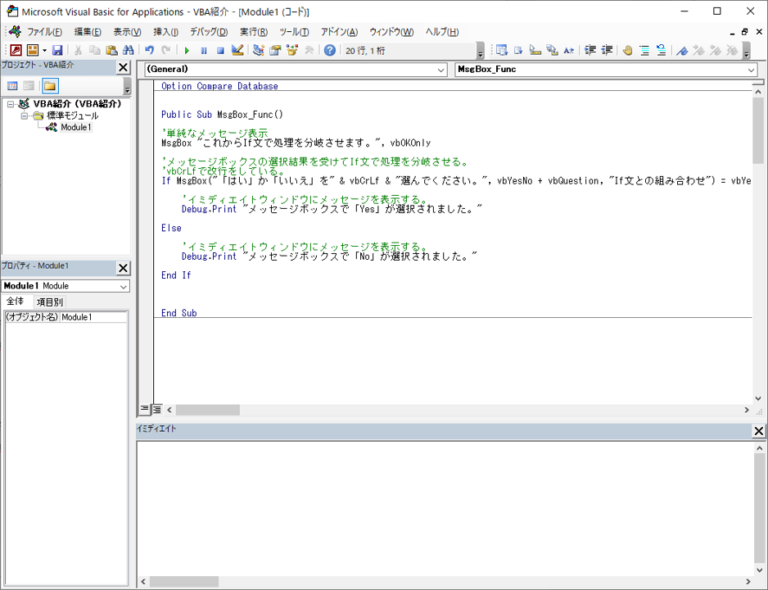Click the Reset (stop) toolbar icon

(x=220, y=50)
